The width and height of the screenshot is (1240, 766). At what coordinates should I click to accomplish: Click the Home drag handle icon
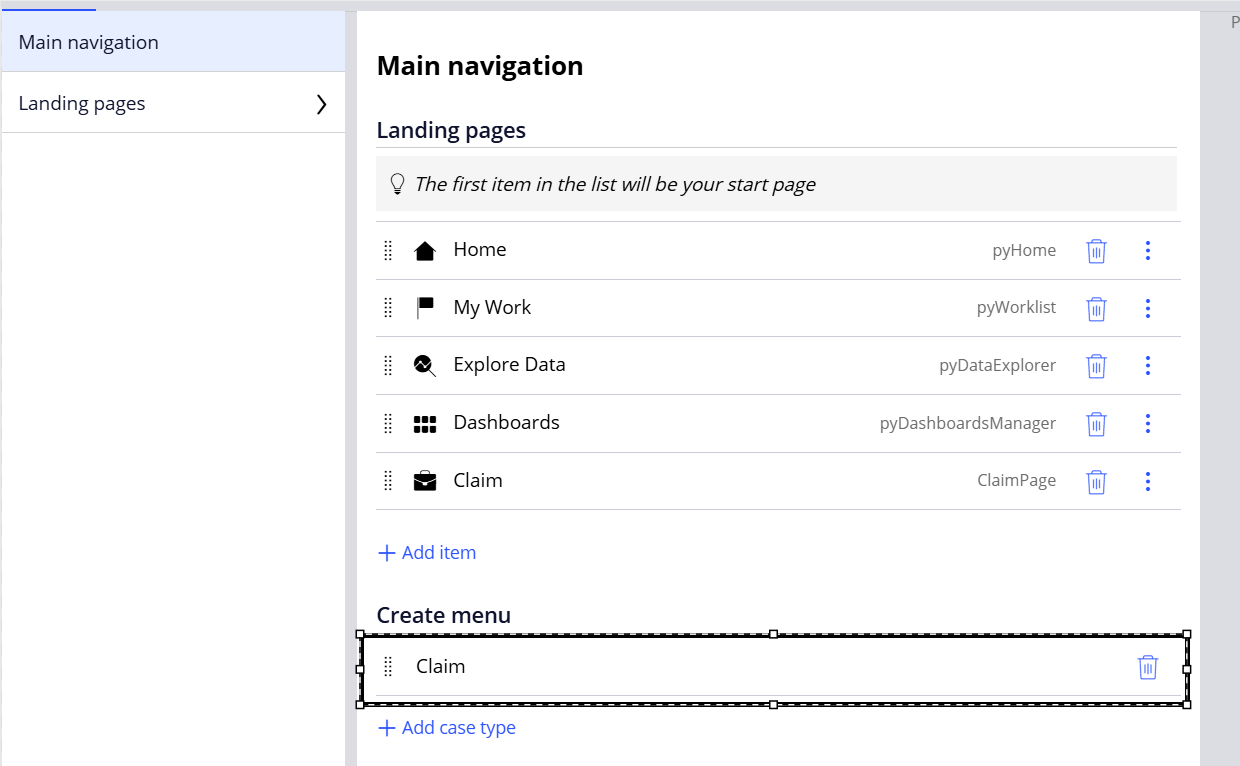click(x=389, y=251)
